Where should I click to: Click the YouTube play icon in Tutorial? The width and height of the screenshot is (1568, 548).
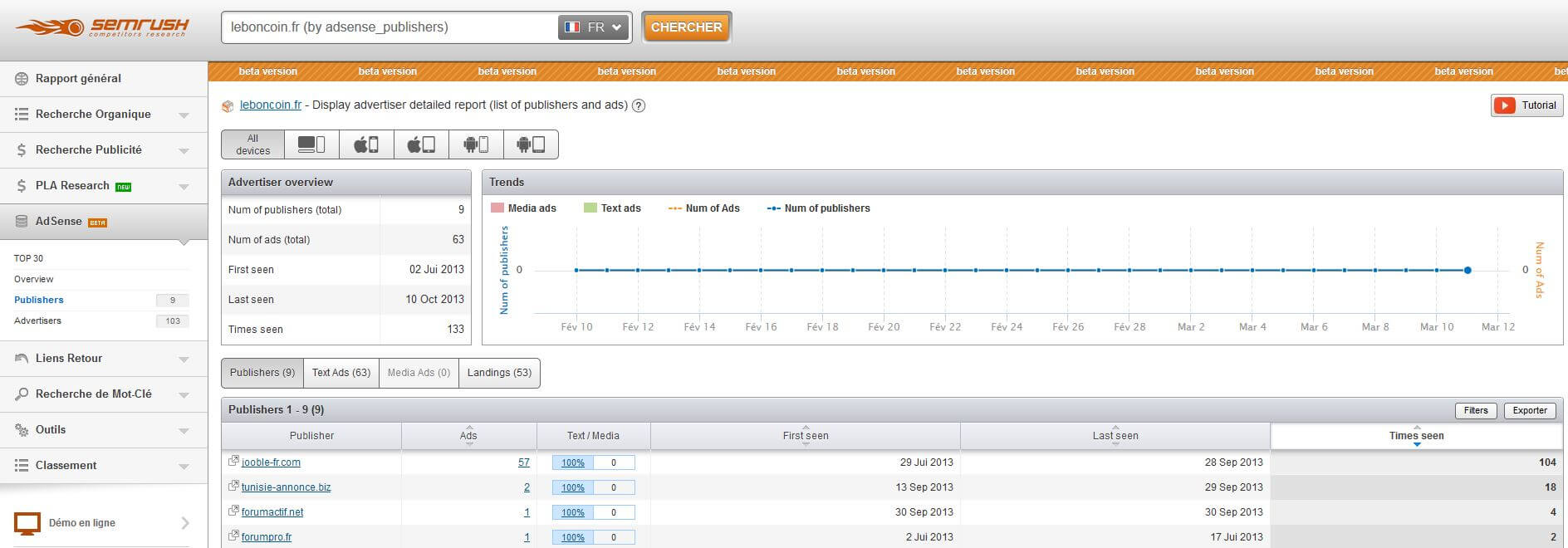point(1504,105)
